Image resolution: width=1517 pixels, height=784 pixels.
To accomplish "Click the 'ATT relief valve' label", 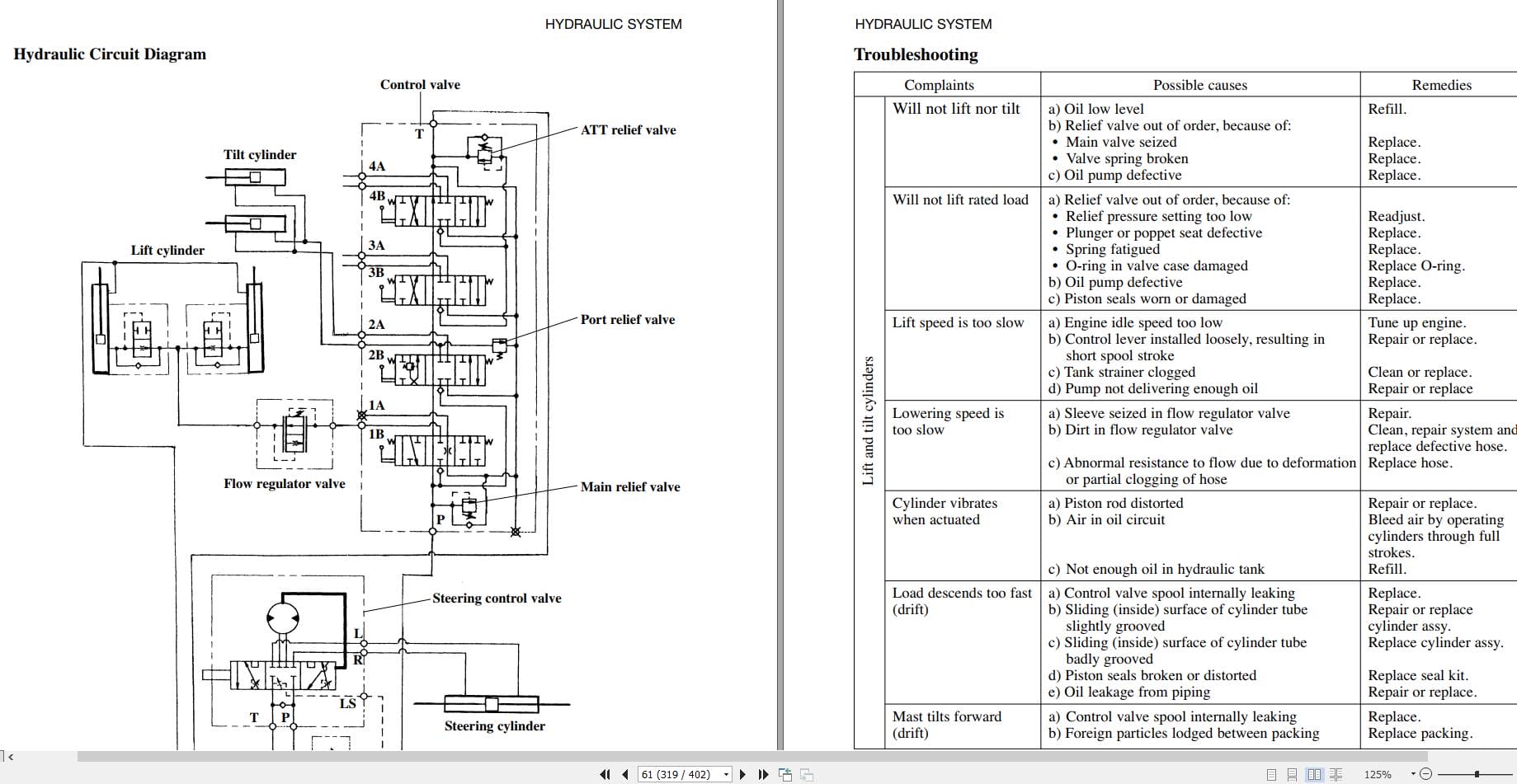I will [628, 129].
